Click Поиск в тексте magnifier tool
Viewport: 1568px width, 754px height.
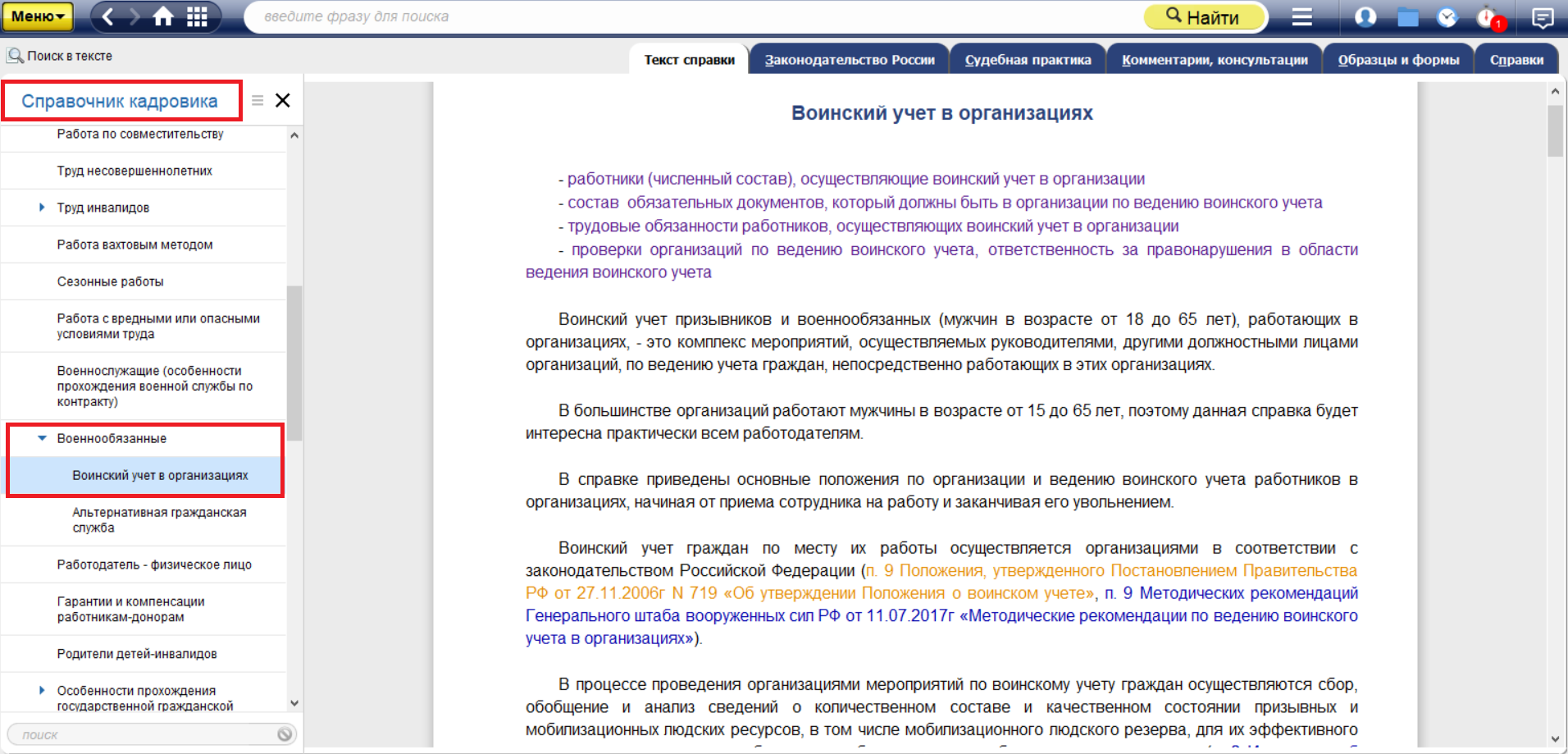click(x=60, y=56)
